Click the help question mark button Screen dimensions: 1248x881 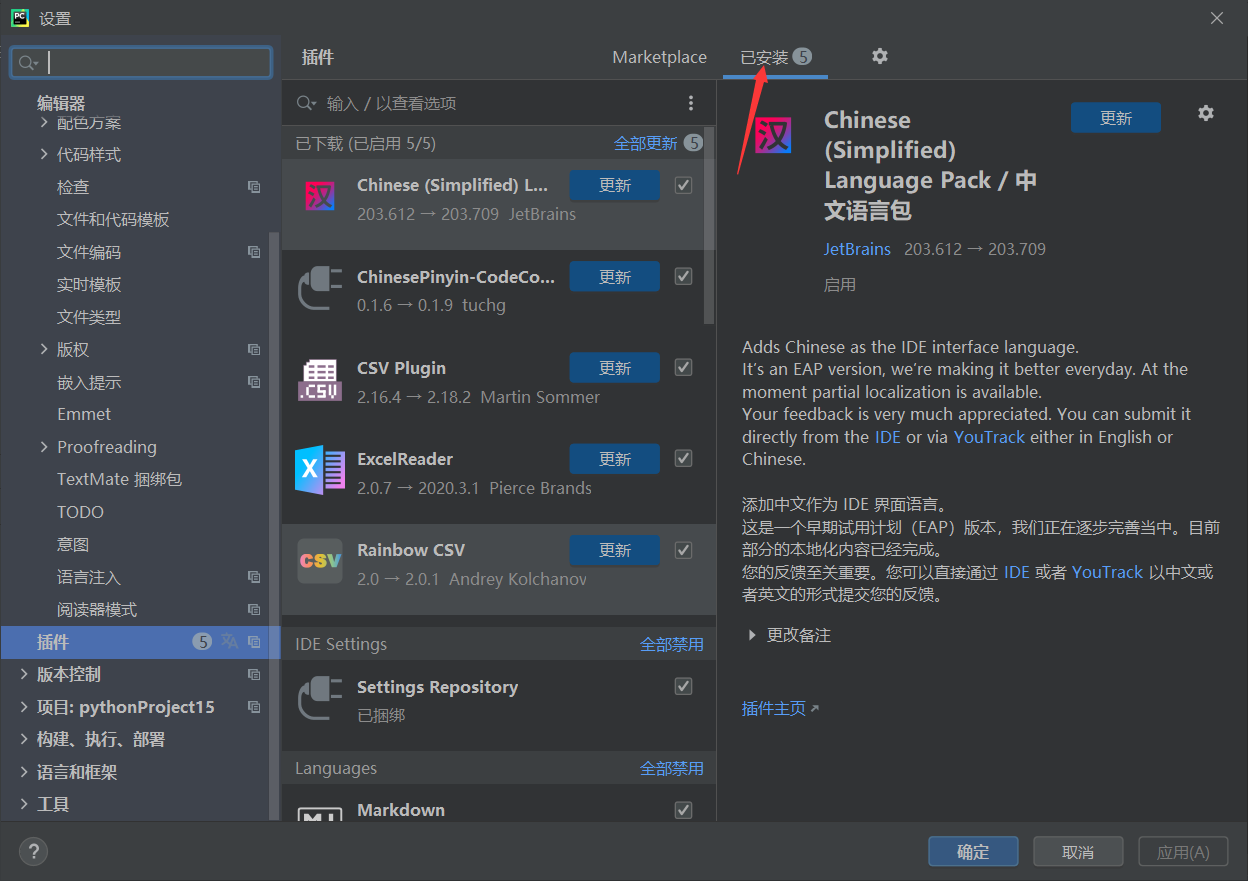click(x=33, y=852)
